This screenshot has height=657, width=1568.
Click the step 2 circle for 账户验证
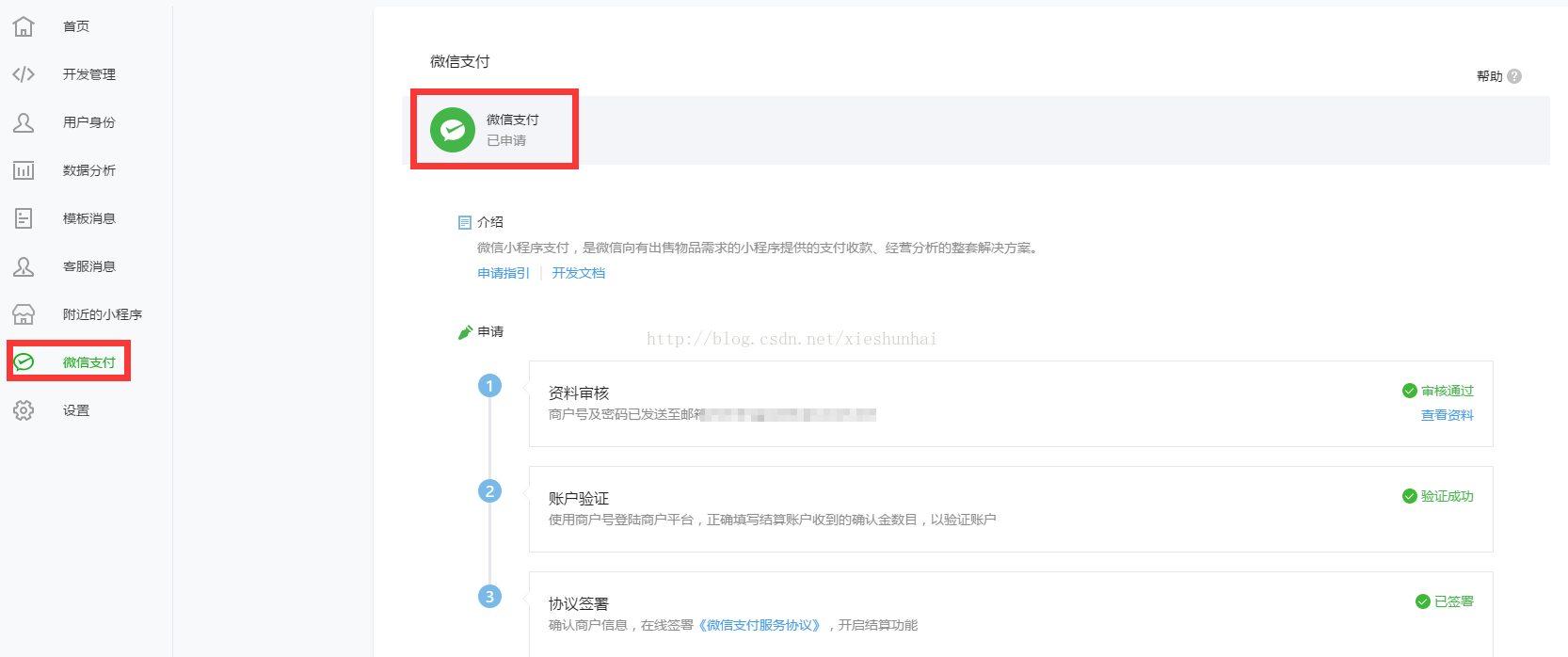coord(489,491)
